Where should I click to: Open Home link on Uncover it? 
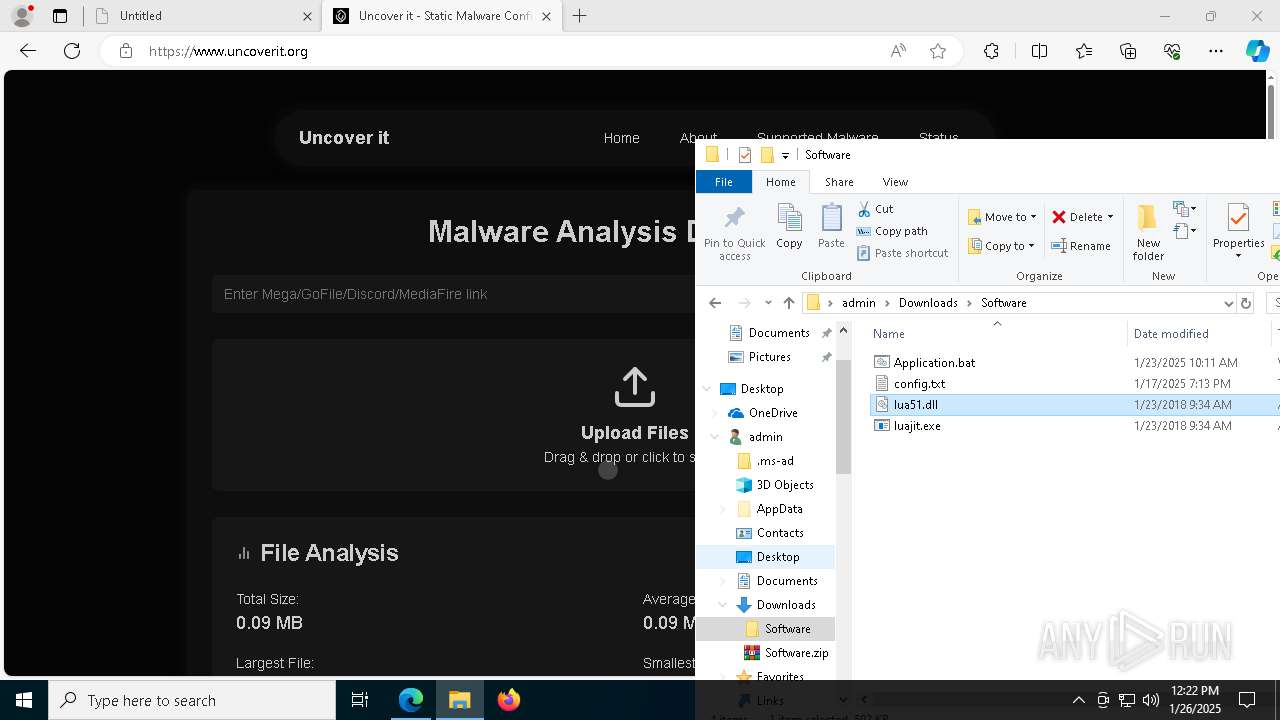click(621, 138)
